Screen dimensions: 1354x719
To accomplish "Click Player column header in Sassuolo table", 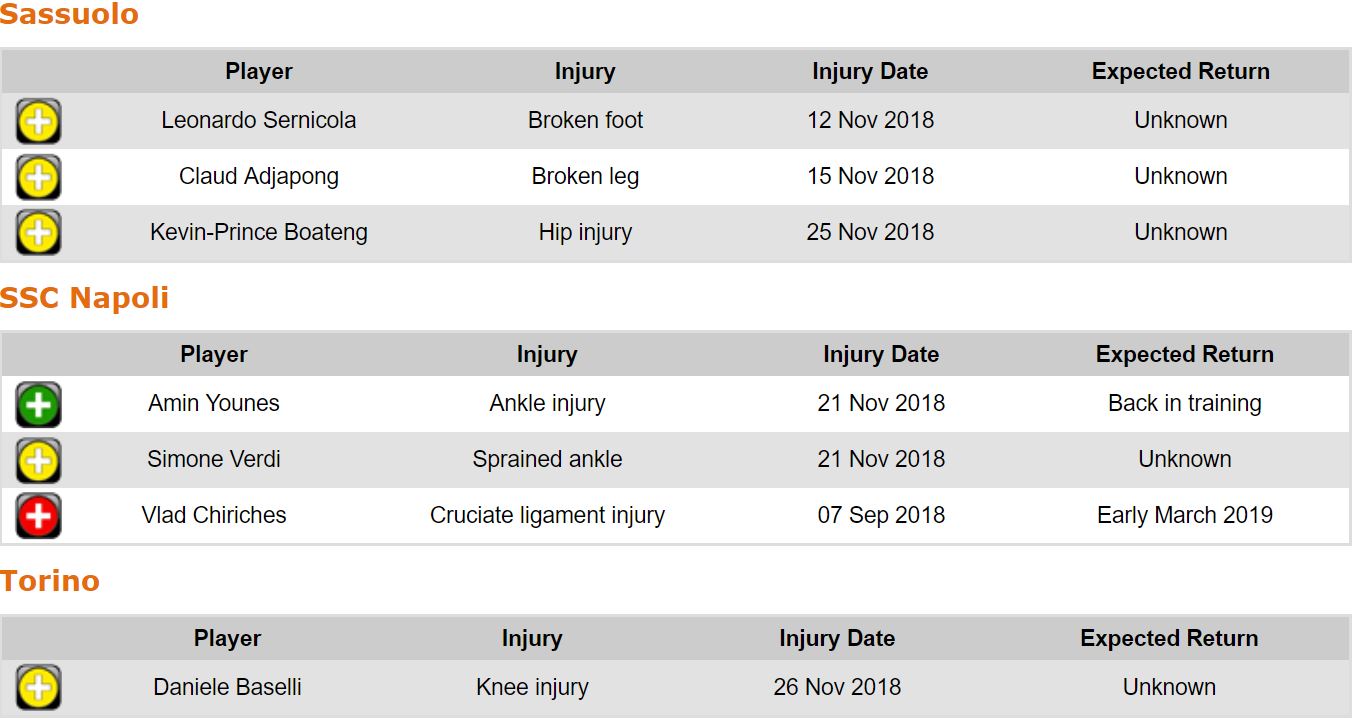I will tap(259, 72).
